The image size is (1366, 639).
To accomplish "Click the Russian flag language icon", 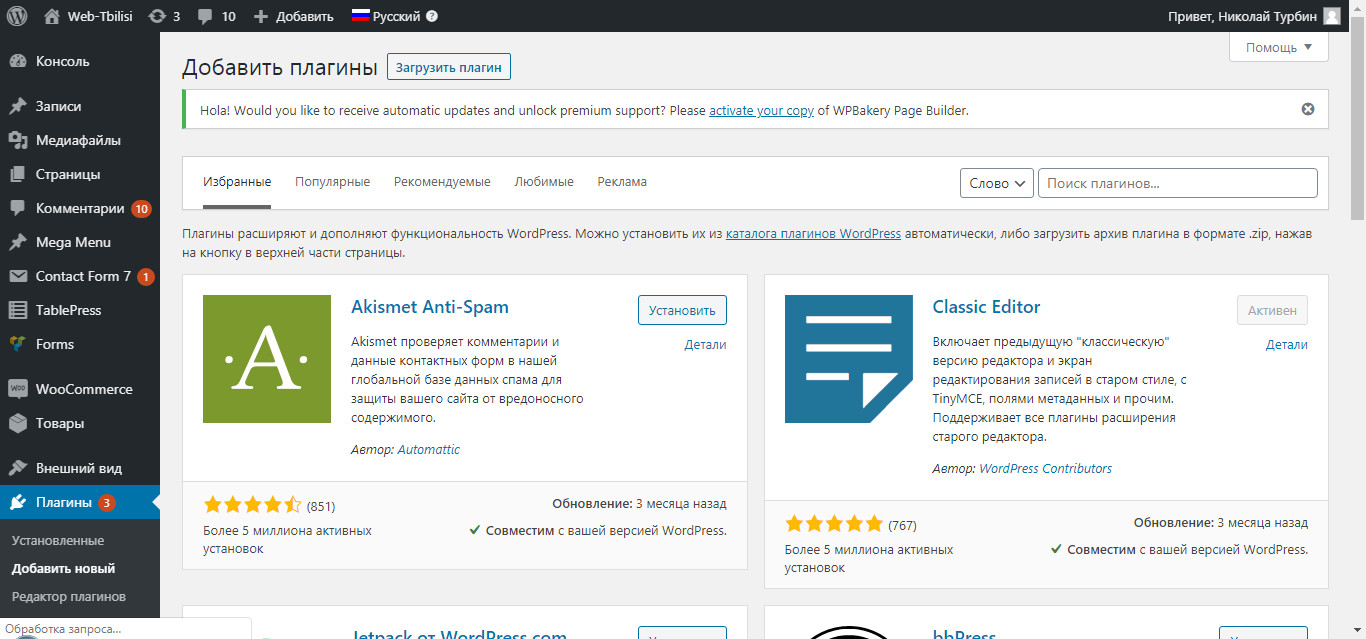I will 361,16.
